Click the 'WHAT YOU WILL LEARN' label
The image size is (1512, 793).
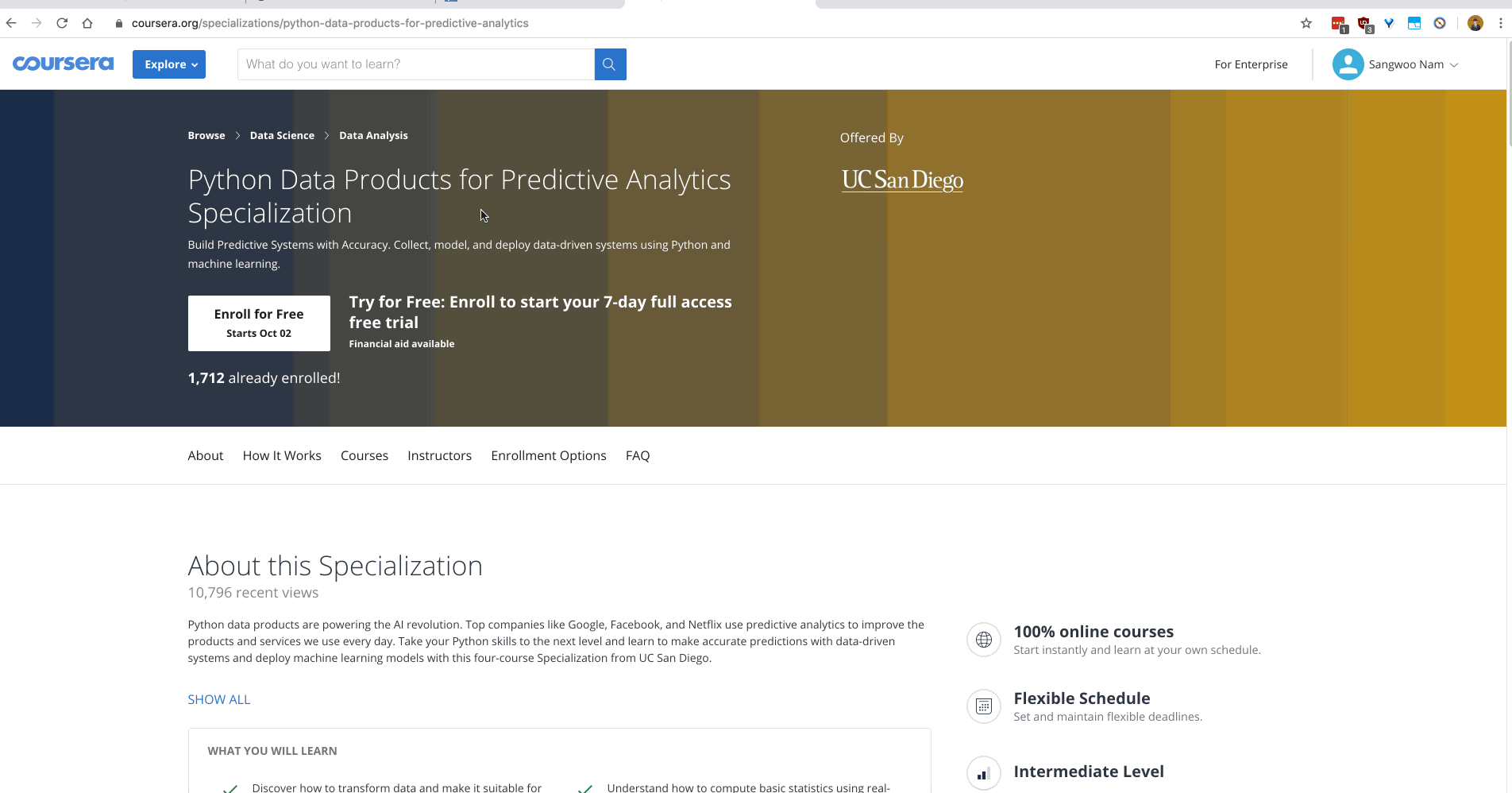(272, 751)
